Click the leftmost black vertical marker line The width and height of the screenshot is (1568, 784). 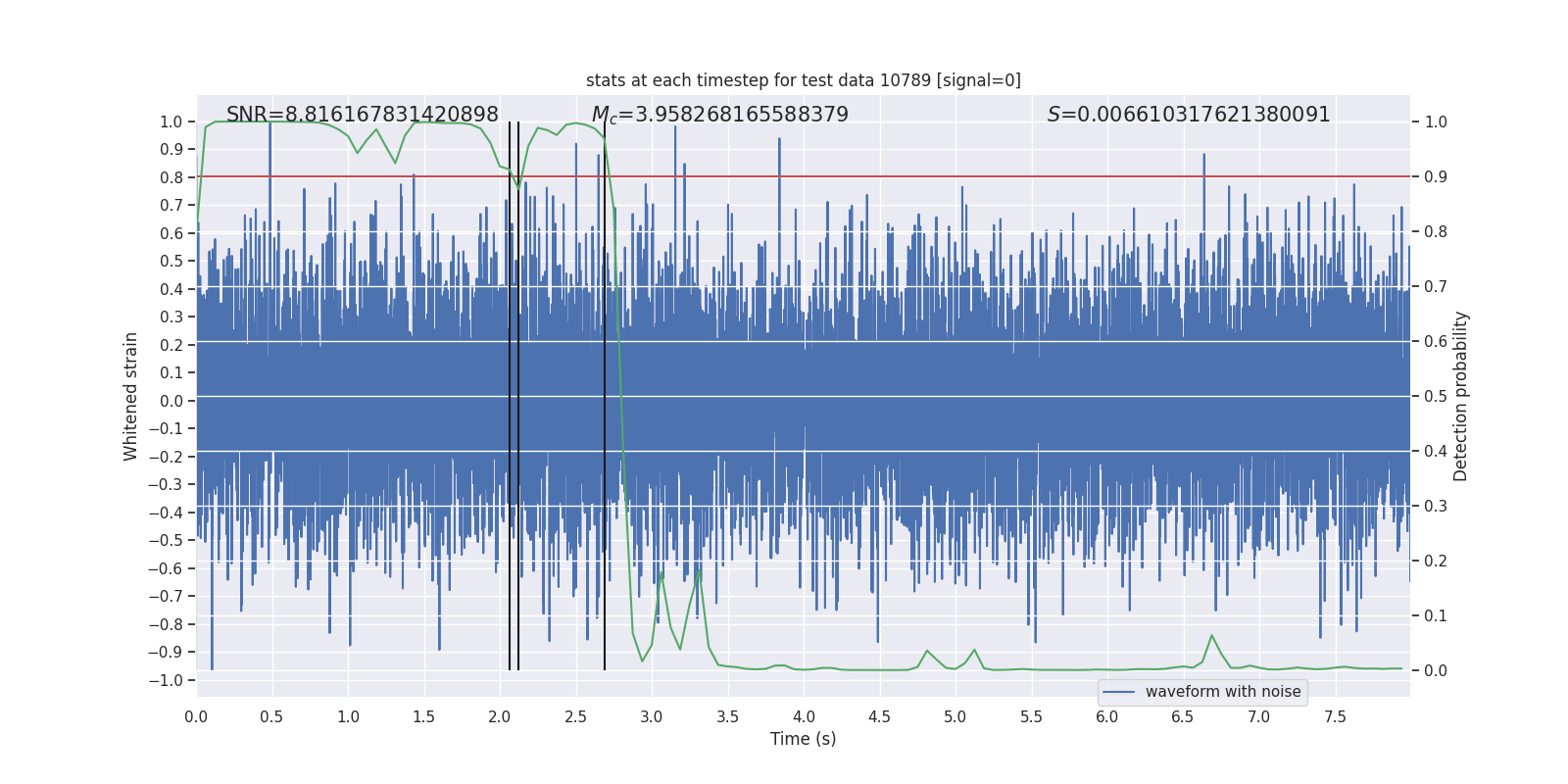pos(510,396)
